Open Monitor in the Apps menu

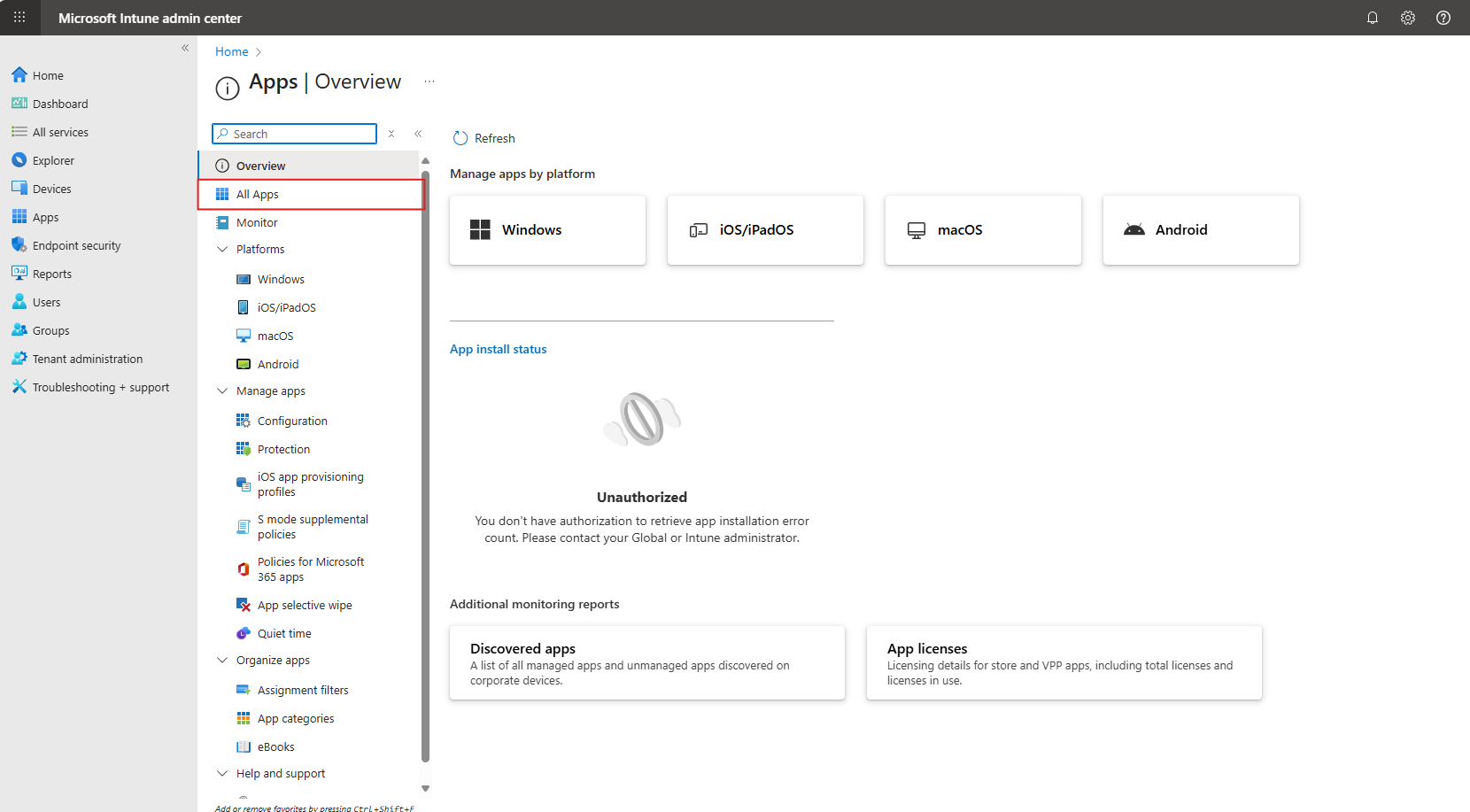click(308, 222)
